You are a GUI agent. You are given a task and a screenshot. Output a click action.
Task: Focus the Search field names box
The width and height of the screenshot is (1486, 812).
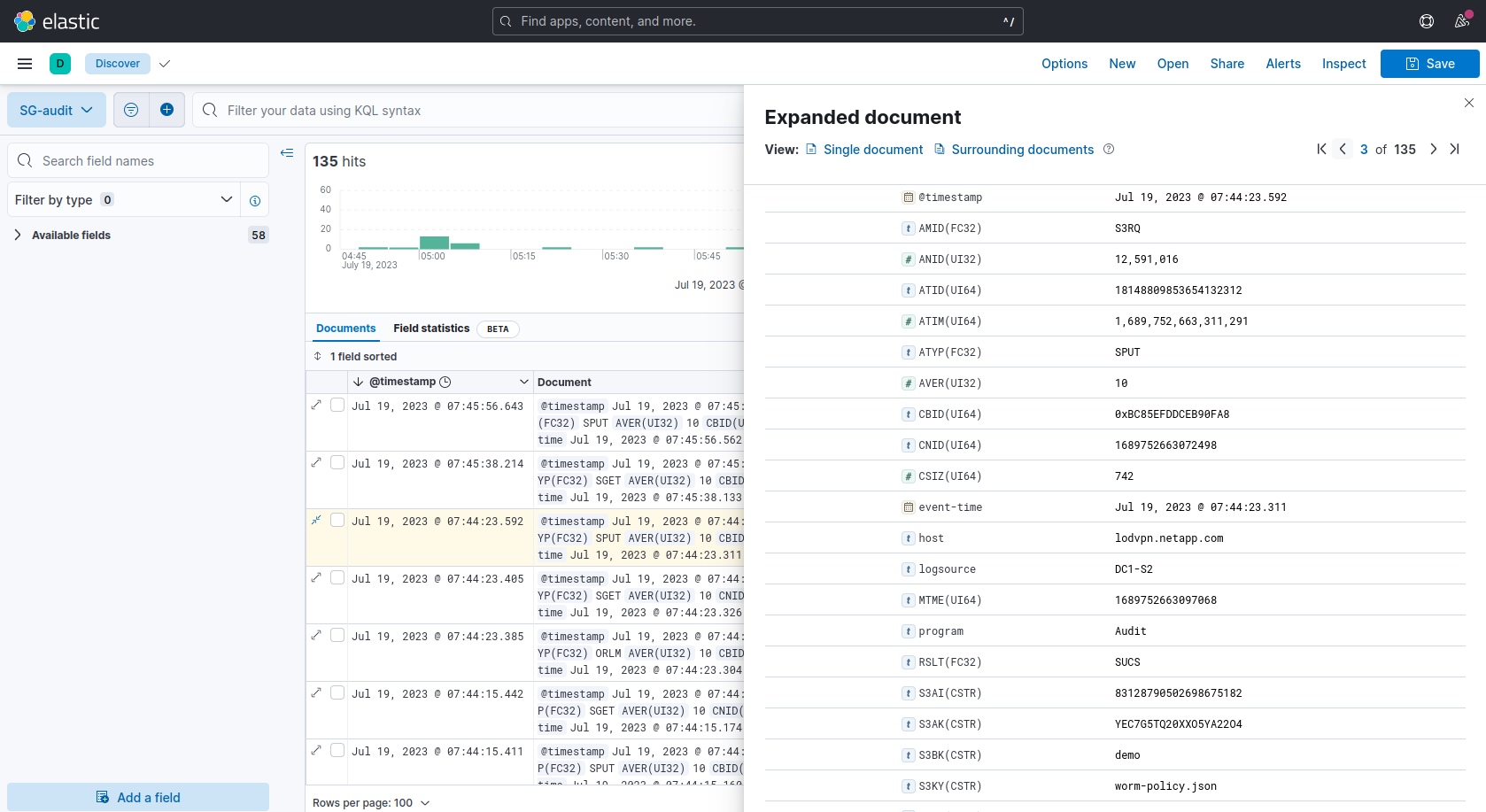tap(138, 160)
